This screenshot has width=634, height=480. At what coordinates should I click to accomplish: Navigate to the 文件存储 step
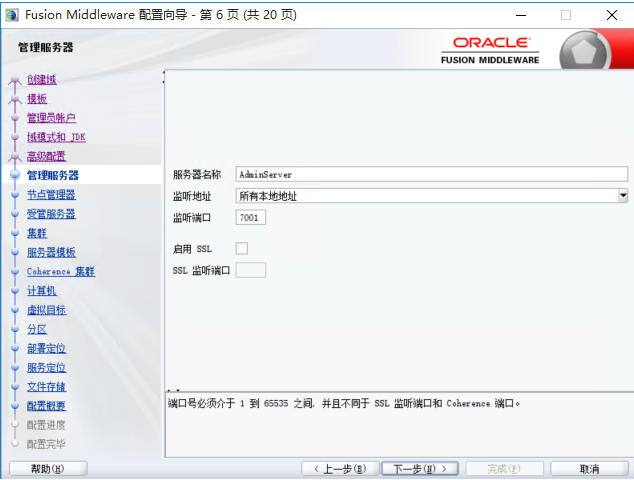pos(46,387)
